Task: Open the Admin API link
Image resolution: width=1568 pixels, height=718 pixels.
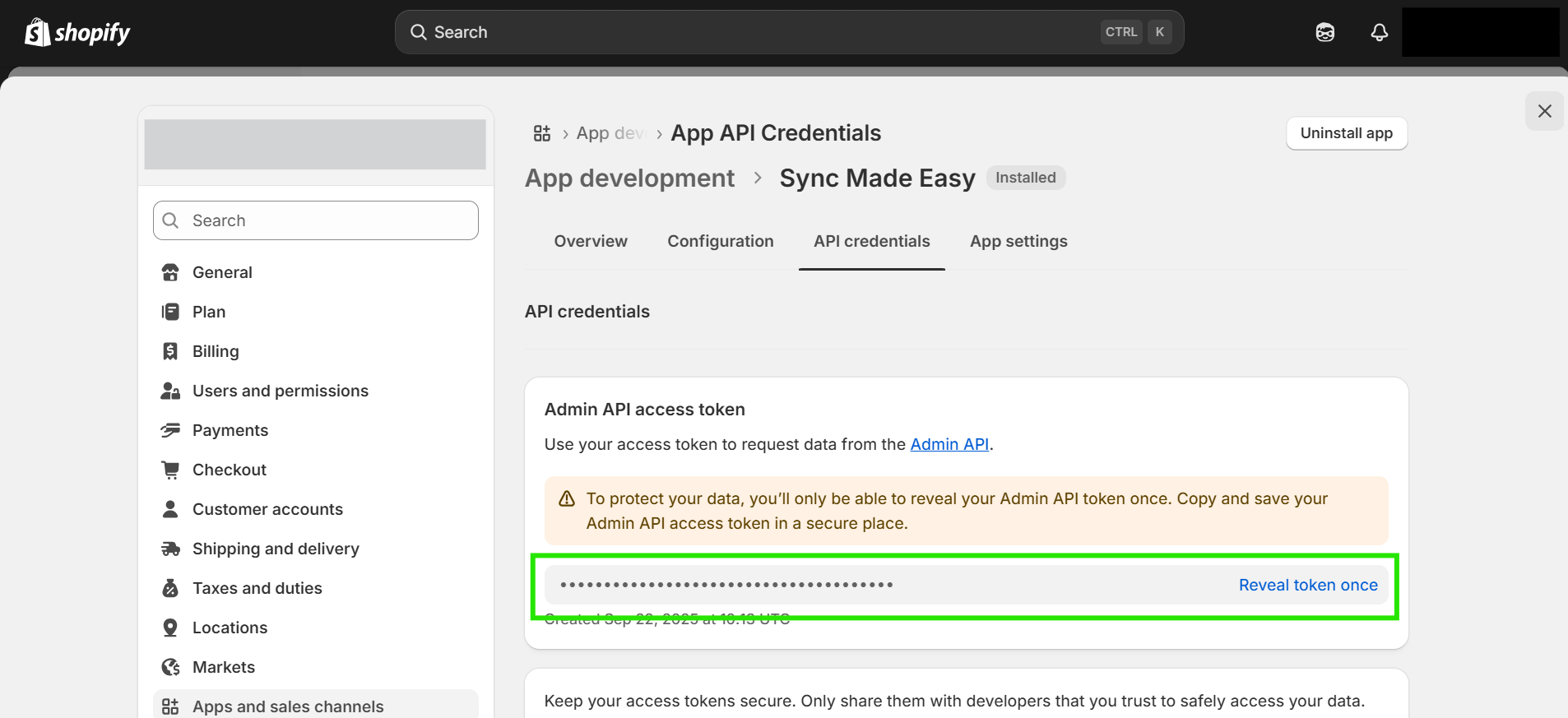Action: click(x=949, y=444)
